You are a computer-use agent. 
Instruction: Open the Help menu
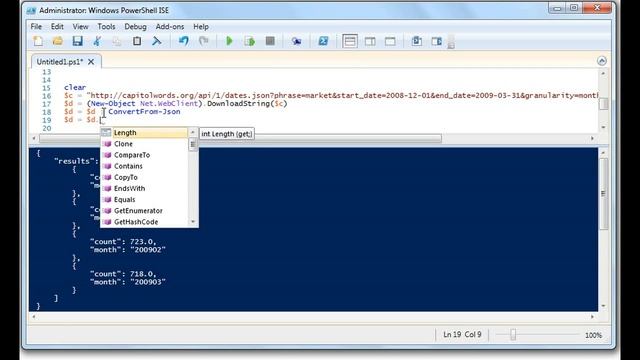click(201, 27)
